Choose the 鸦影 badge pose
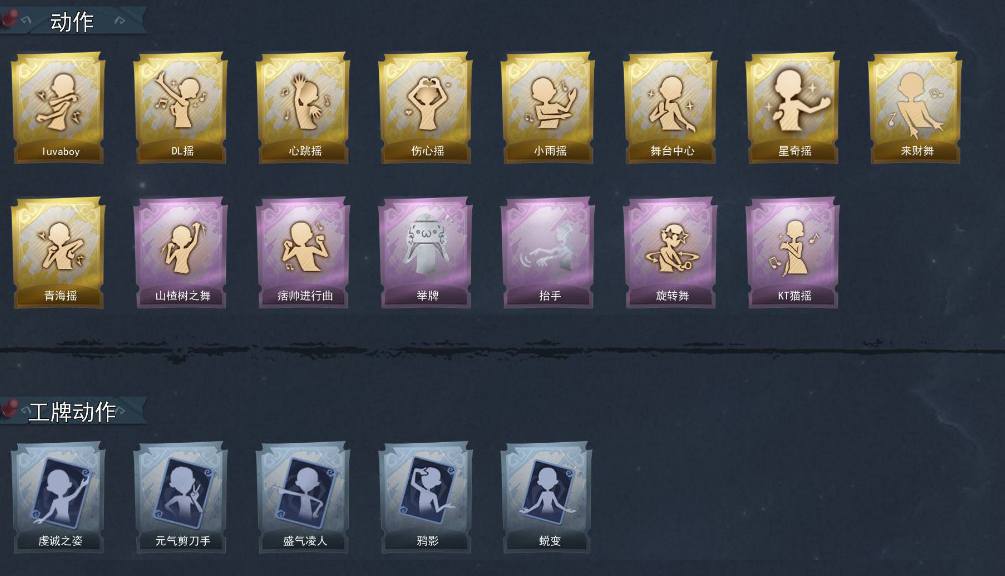 click(426, 497)
